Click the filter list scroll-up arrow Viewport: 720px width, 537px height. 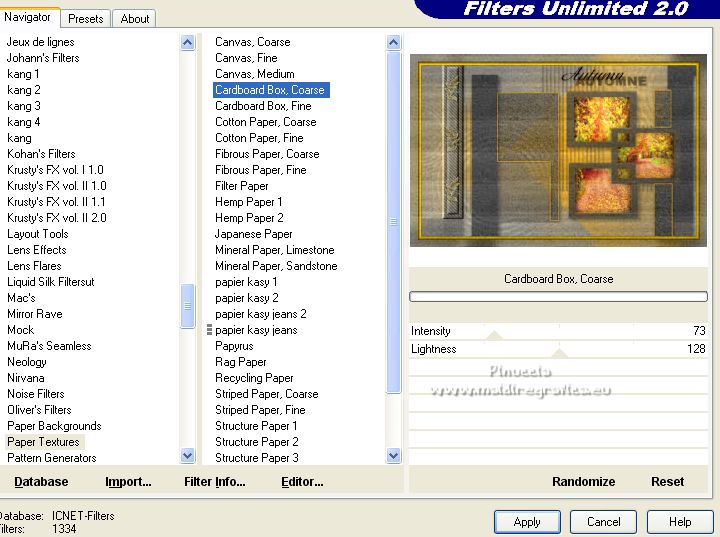coord(394,43)
